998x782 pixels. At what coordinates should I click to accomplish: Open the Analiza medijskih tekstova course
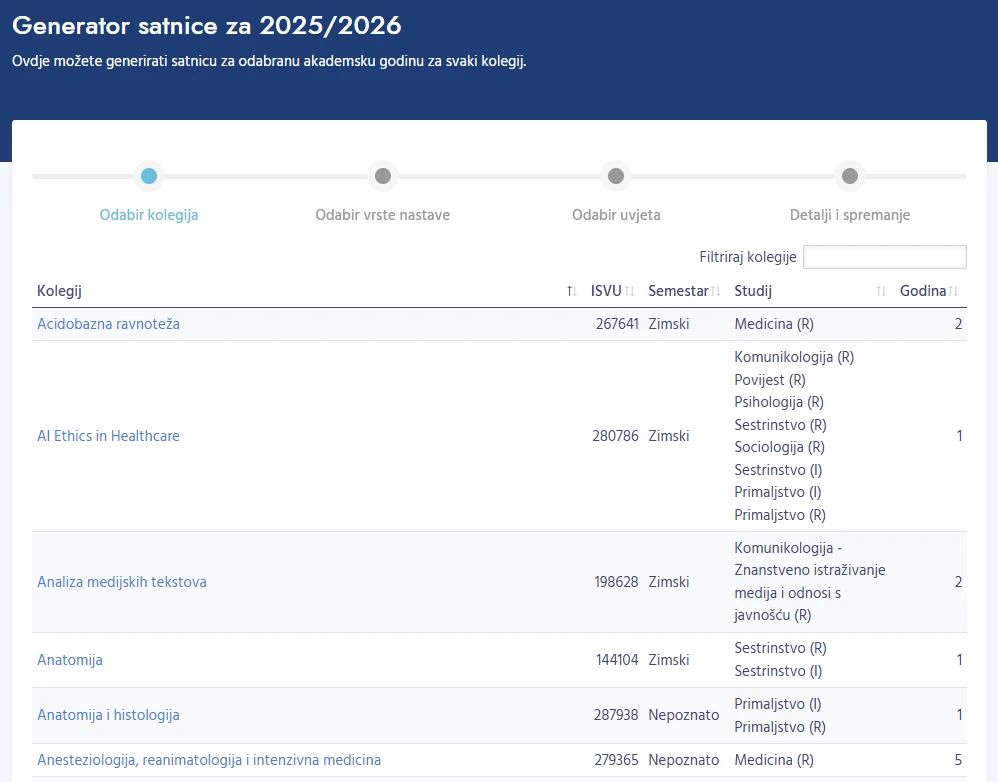tap(121, 581)
